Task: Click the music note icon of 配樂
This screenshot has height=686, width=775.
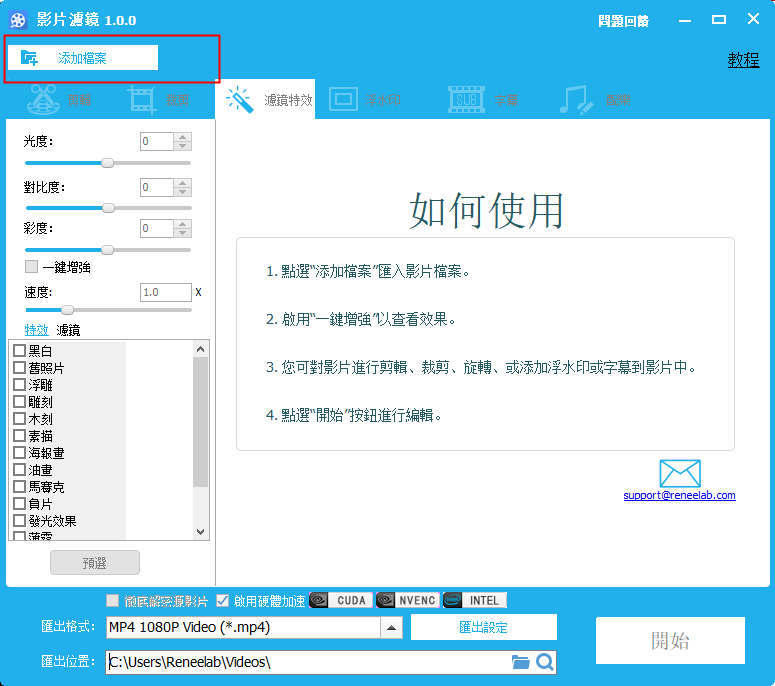Action: [576, 100]
